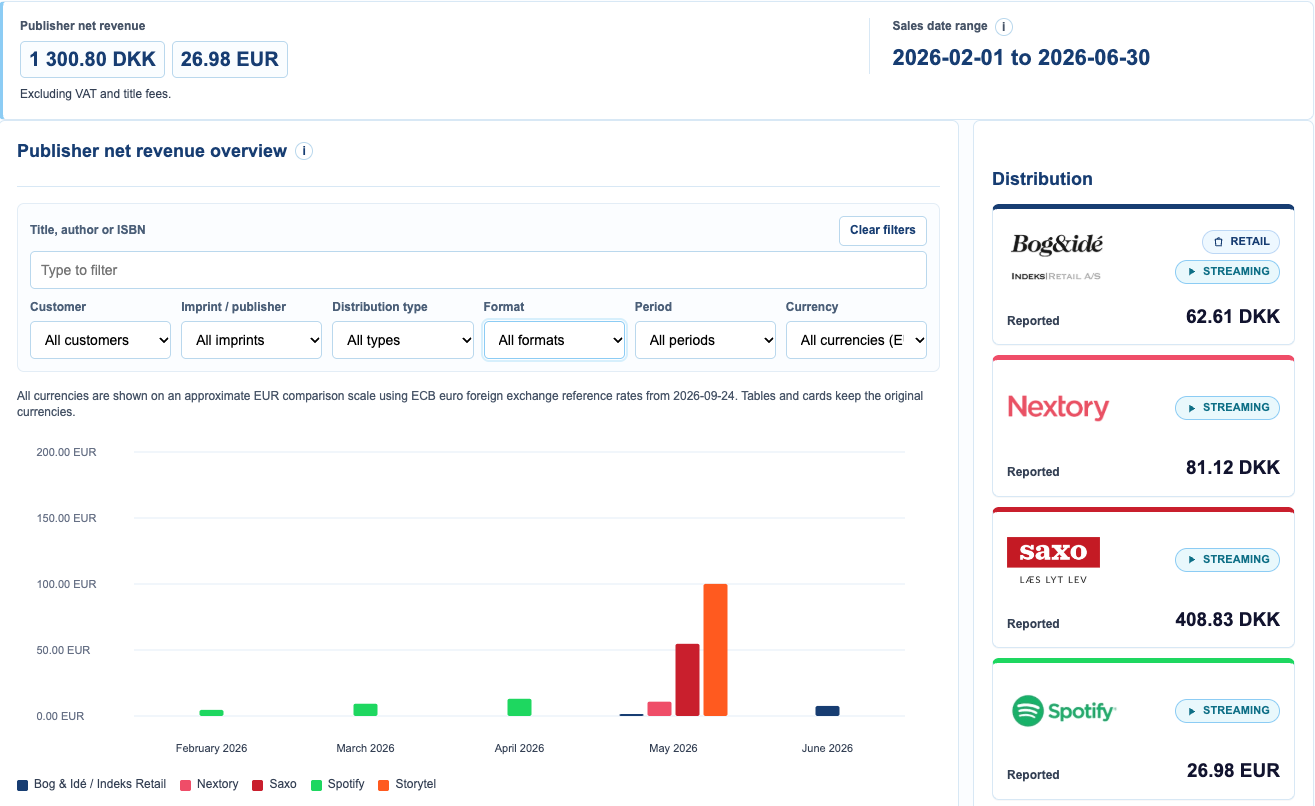Click STREAMING badge on Nextory card
1315x806 pixels.
tap(1227, 407)
